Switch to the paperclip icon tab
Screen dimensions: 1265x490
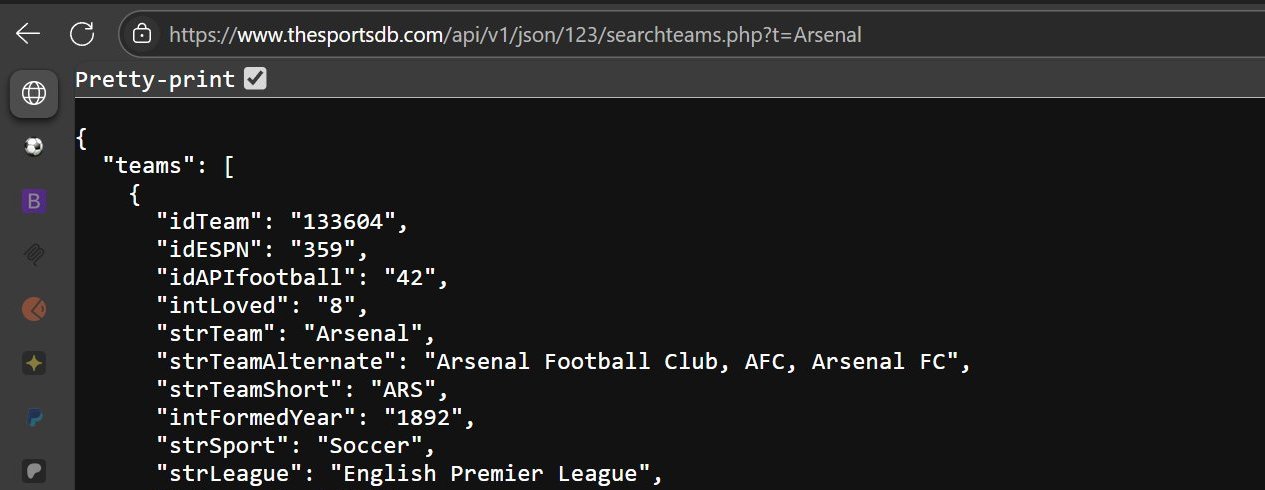(x=34, y=255)
